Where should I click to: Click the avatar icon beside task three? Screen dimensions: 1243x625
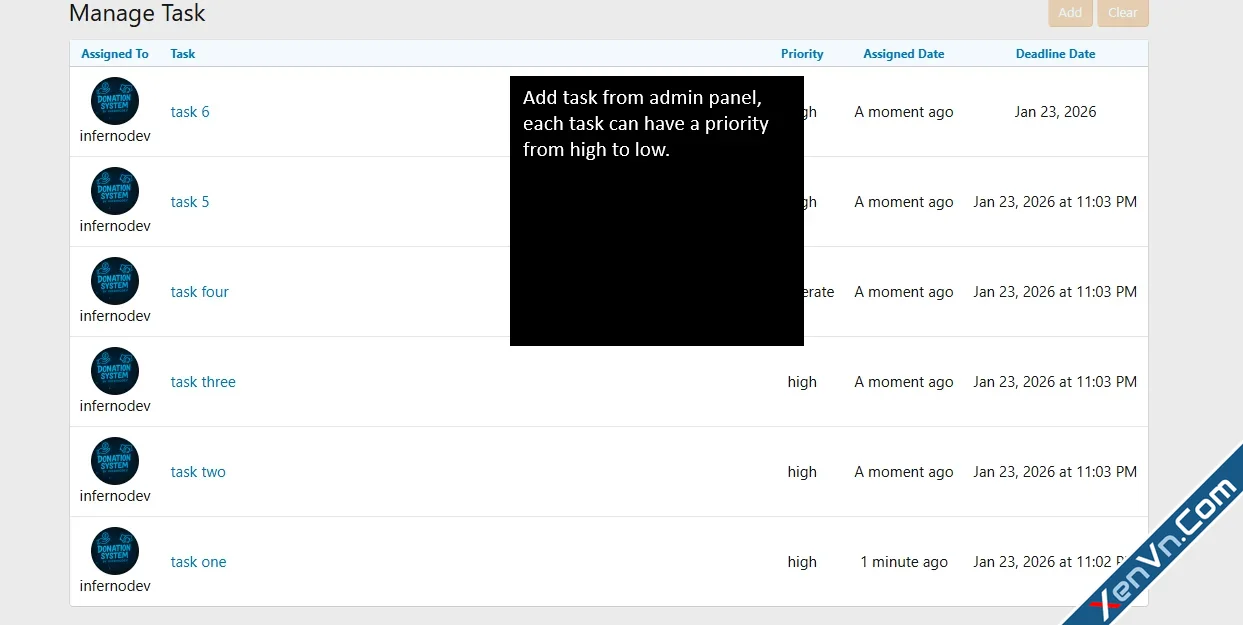coord(114,370)
